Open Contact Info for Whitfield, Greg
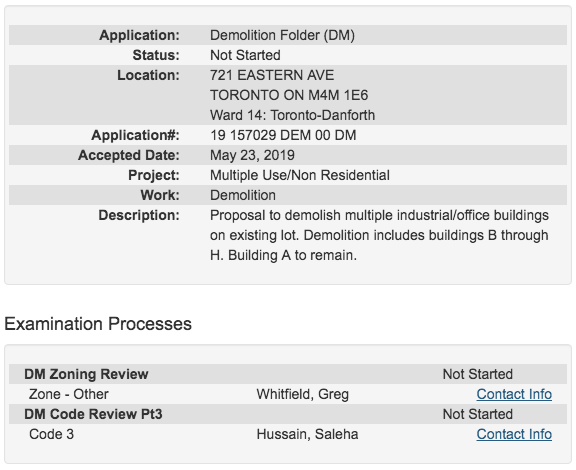The height and width of the screenshot is (470, 576). (514, 394)
